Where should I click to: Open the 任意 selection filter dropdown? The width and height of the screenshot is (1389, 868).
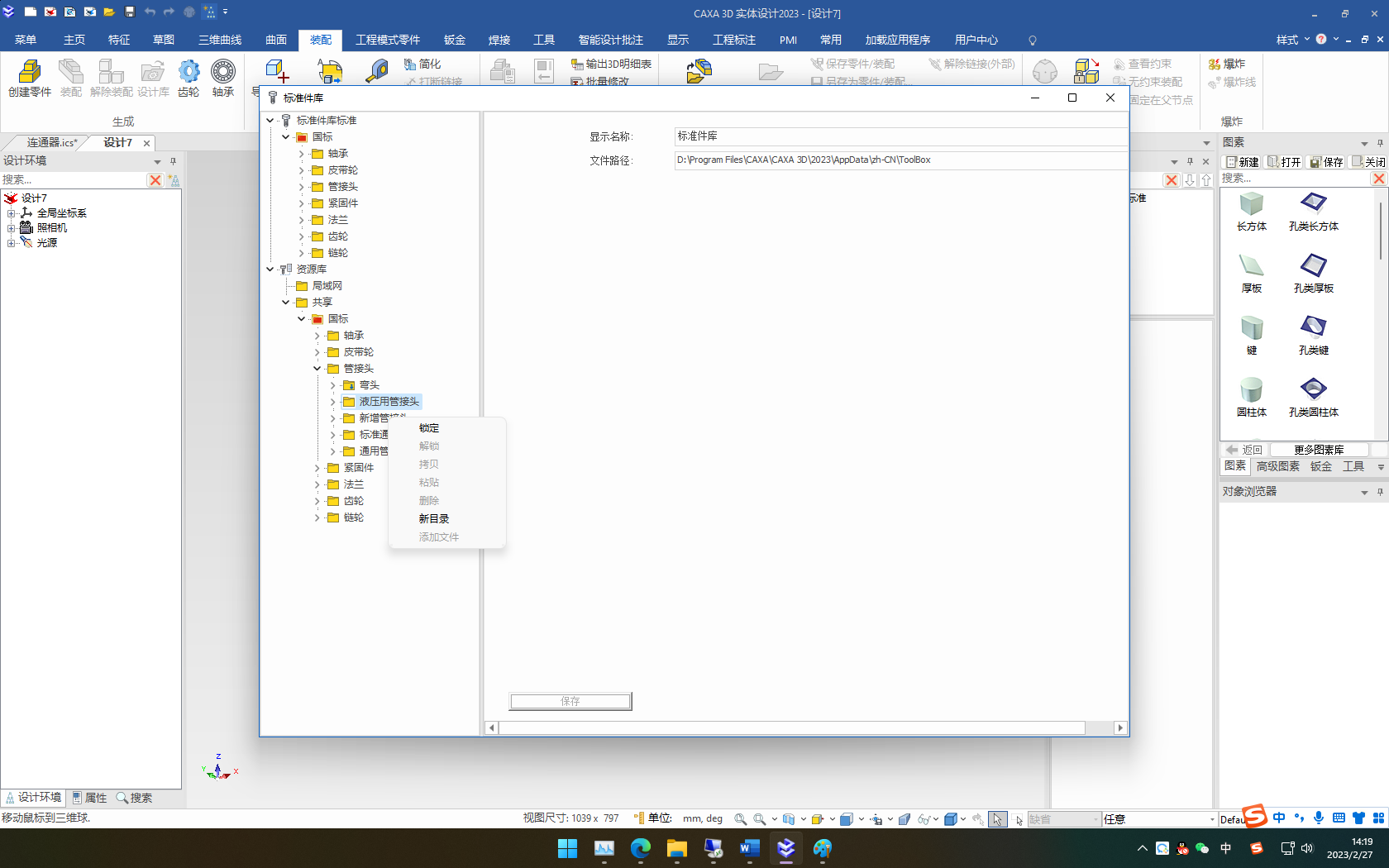point(1159,819)
